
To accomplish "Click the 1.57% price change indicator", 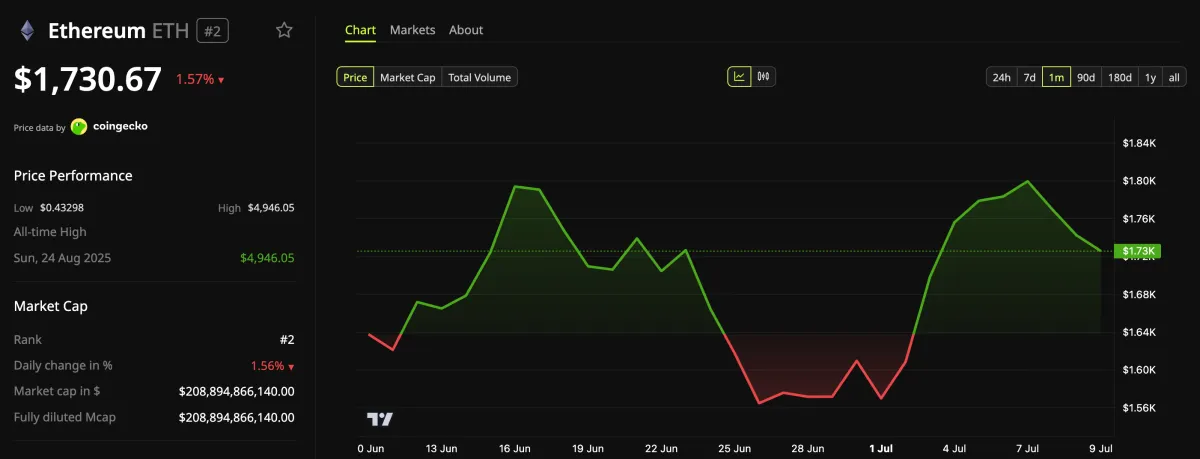I will pos(200,80).
